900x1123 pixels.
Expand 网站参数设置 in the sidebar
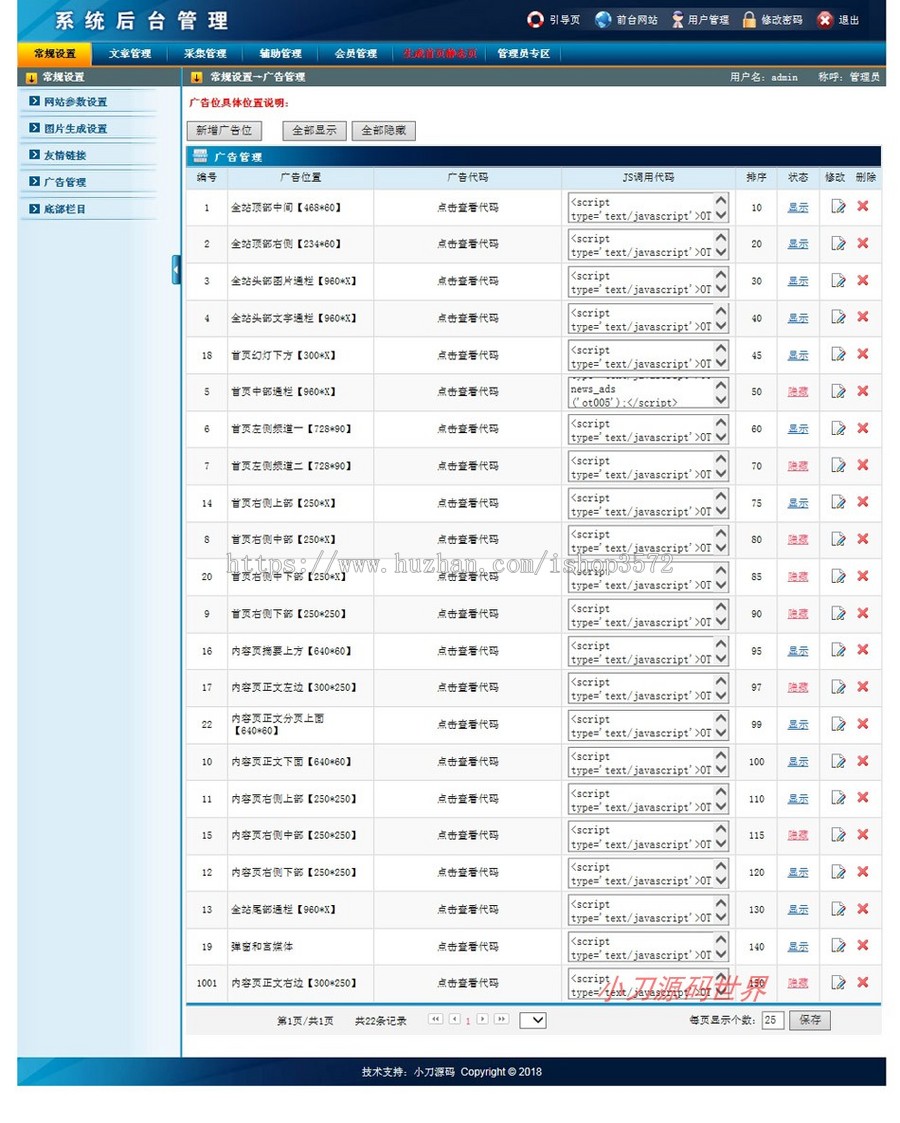pos(75,102)
